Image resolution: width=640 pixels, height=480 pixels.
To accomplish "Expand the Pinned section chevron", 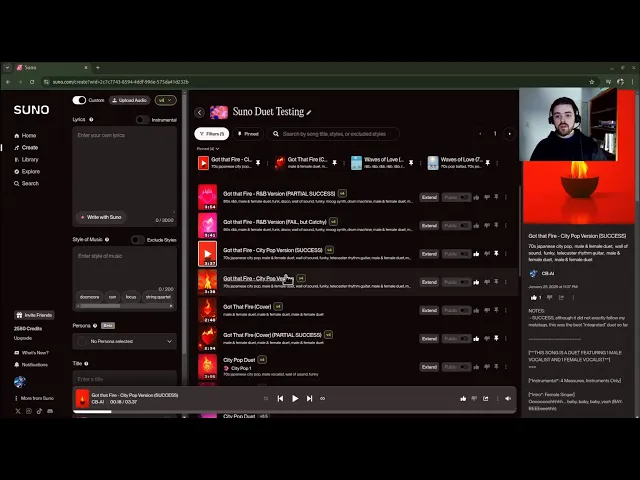I will [218, 149].
